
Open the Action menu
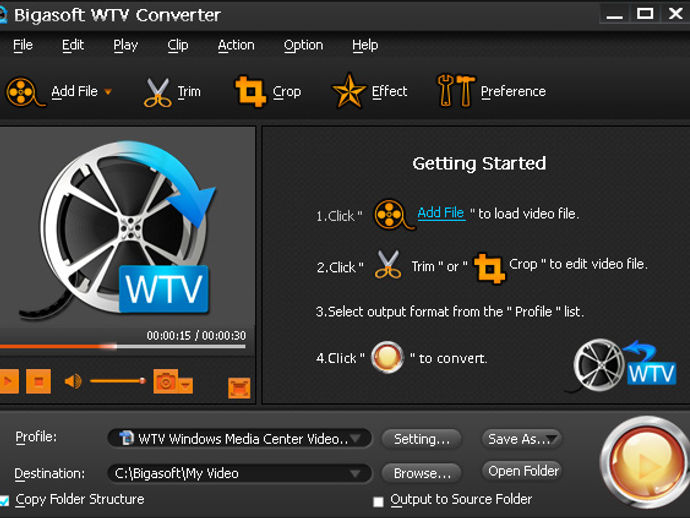click(236, 45)
